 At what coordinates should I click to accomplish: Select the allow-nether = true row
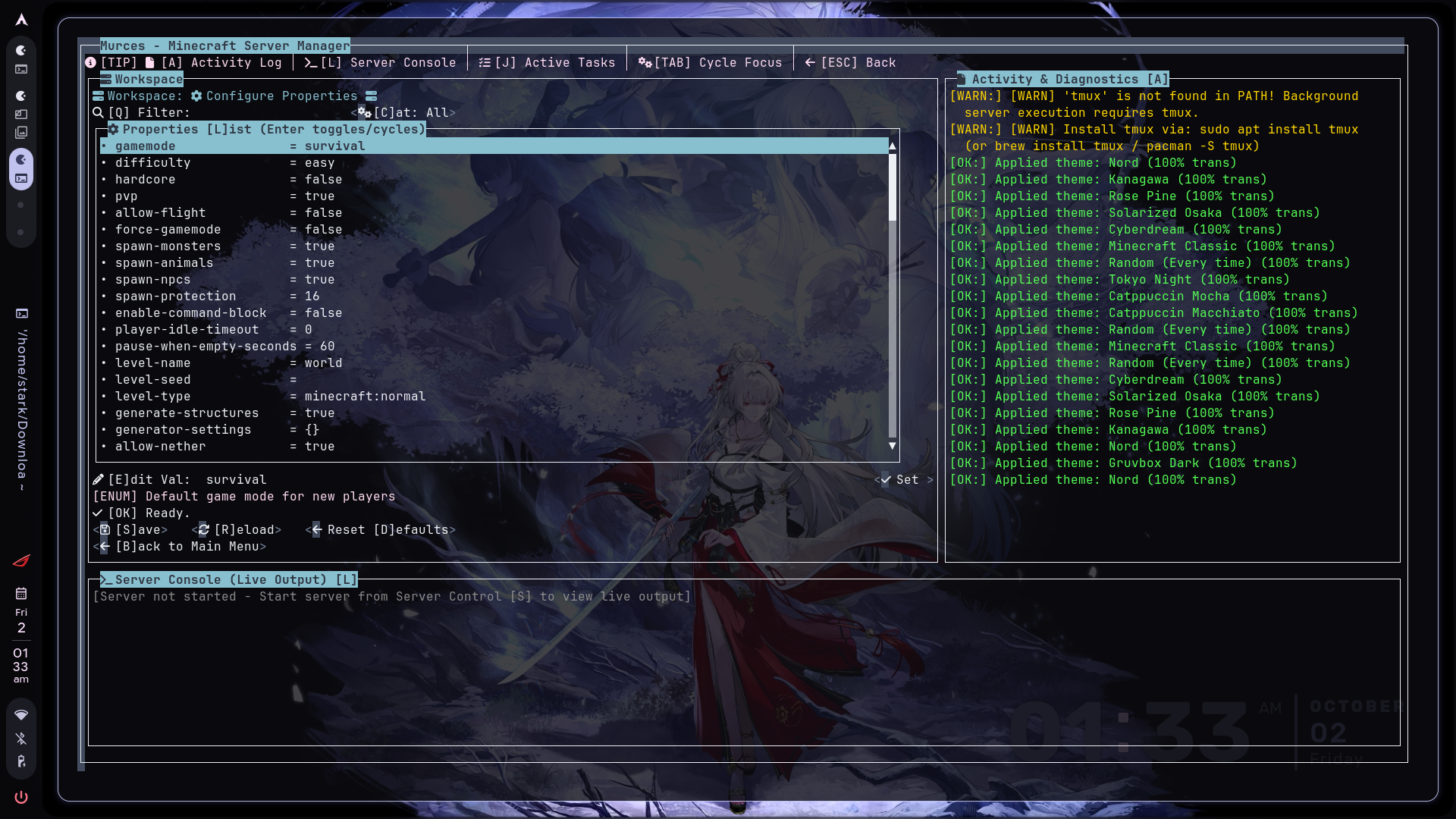click(x=494, y=447)
